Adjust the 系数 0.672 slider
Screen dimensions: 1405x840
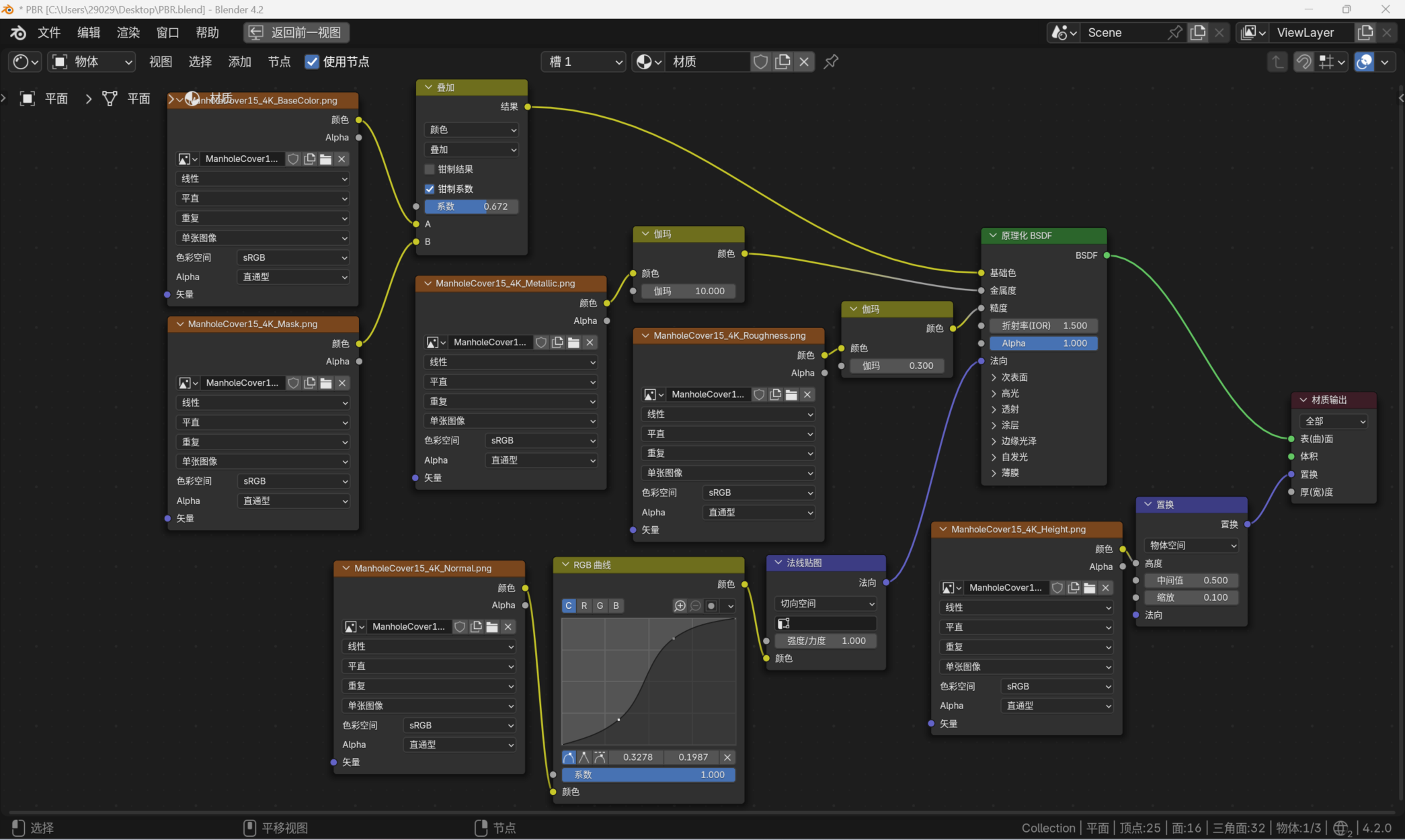coord(471,206)
